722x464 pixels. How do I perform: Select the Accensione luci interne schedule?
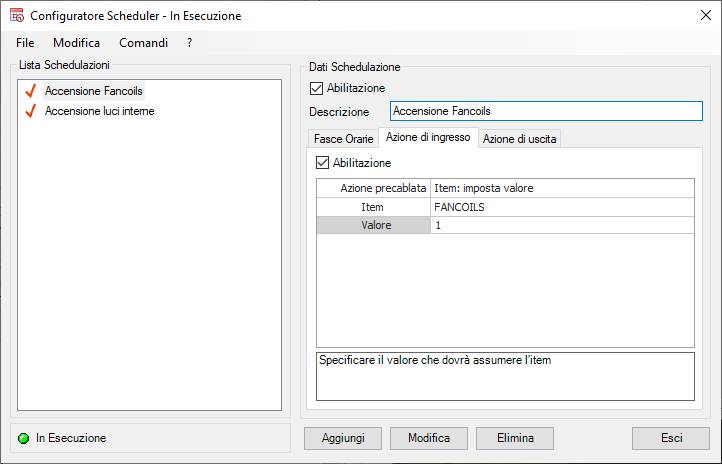coord(99,111)
